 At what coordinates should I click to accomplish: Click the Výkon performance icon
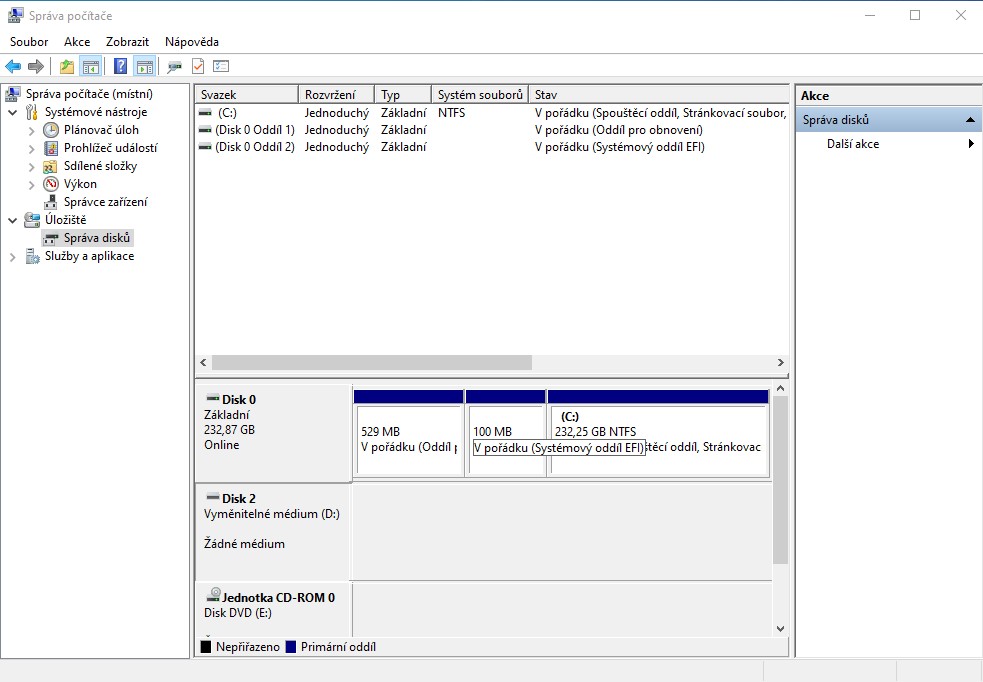(x=51, y=184)
